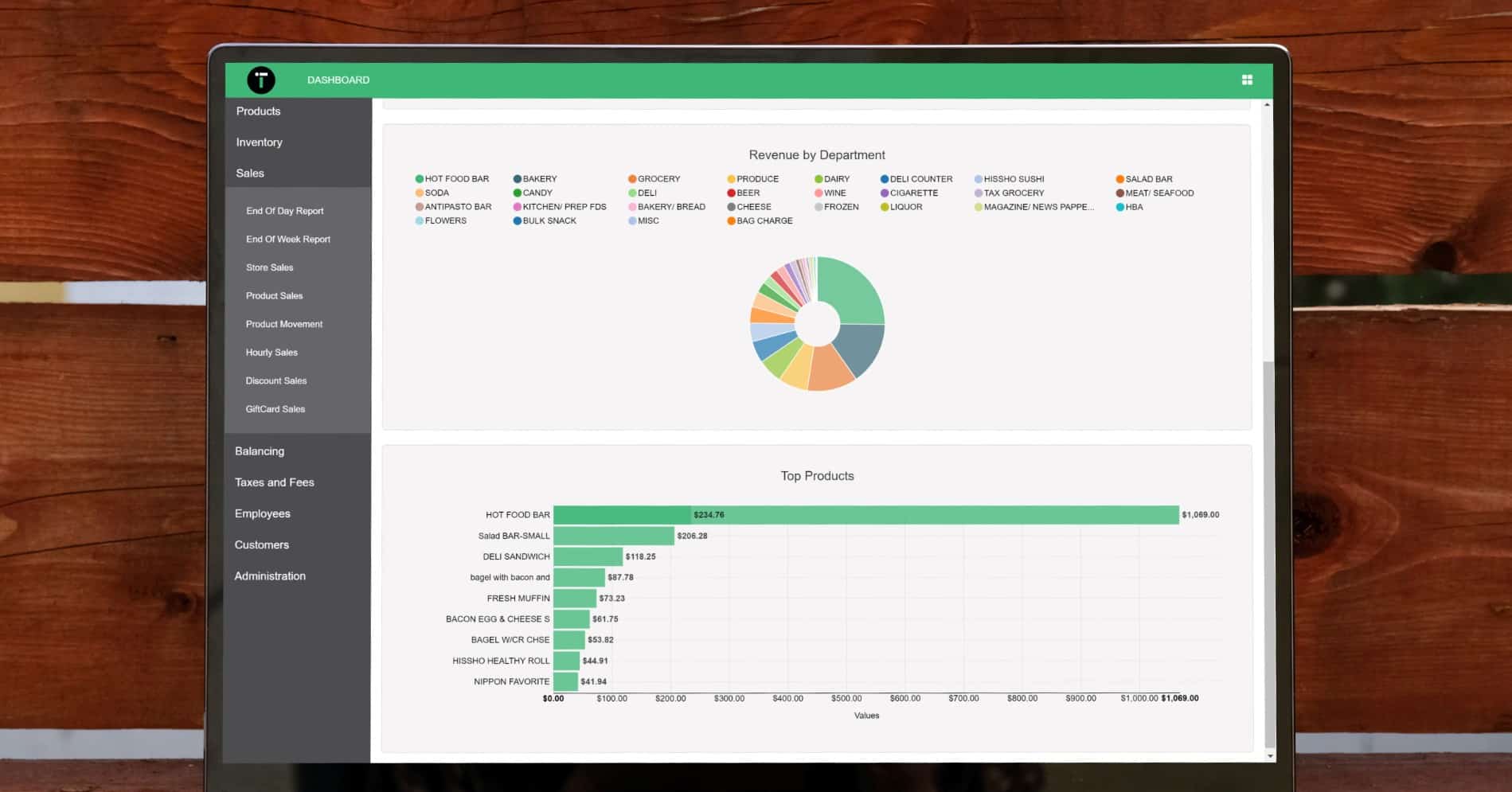Open the End Of Day Report

[x=284, y=211]
